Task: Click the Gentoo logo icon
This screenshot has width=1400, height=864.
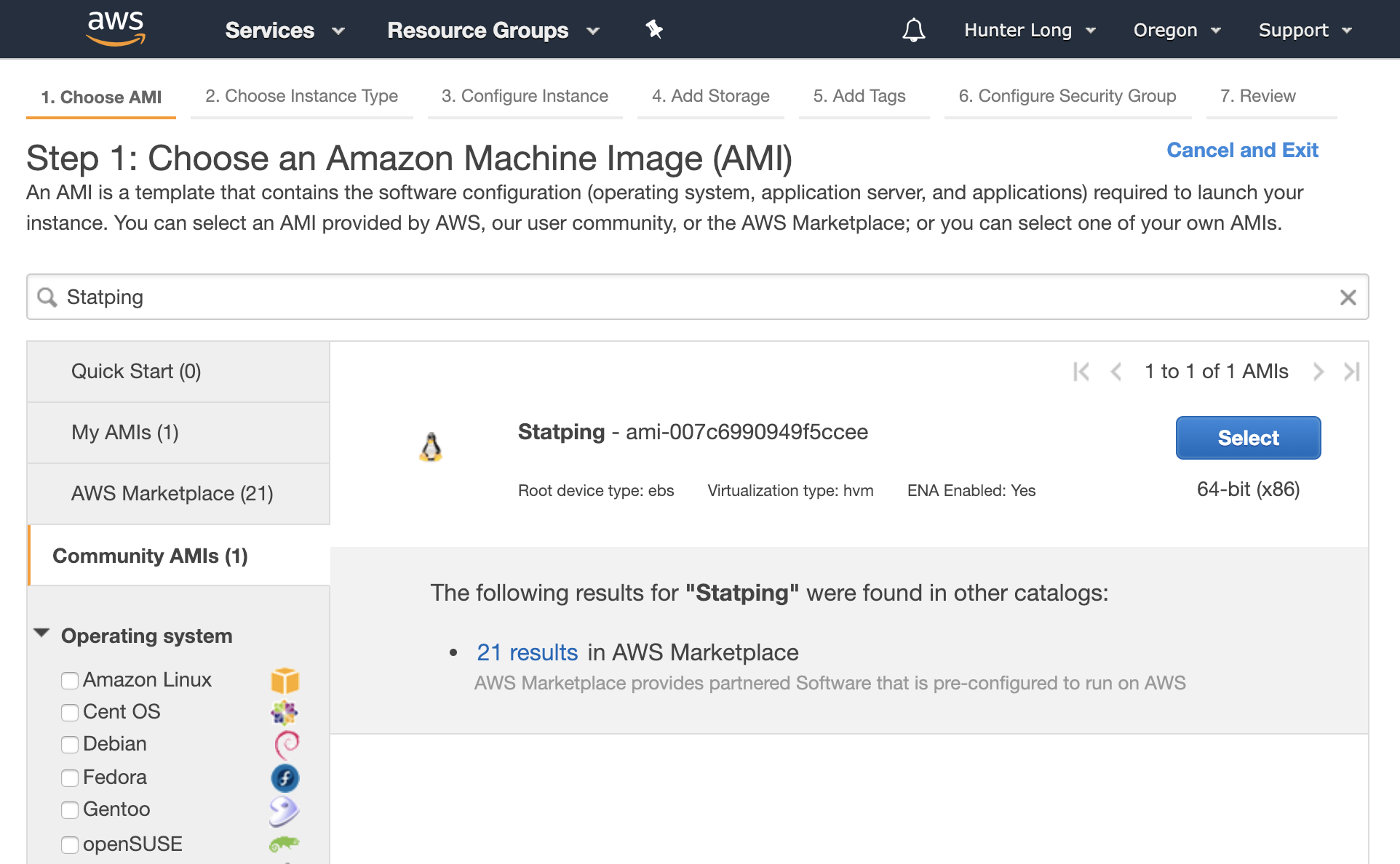Action: (284, 811)
